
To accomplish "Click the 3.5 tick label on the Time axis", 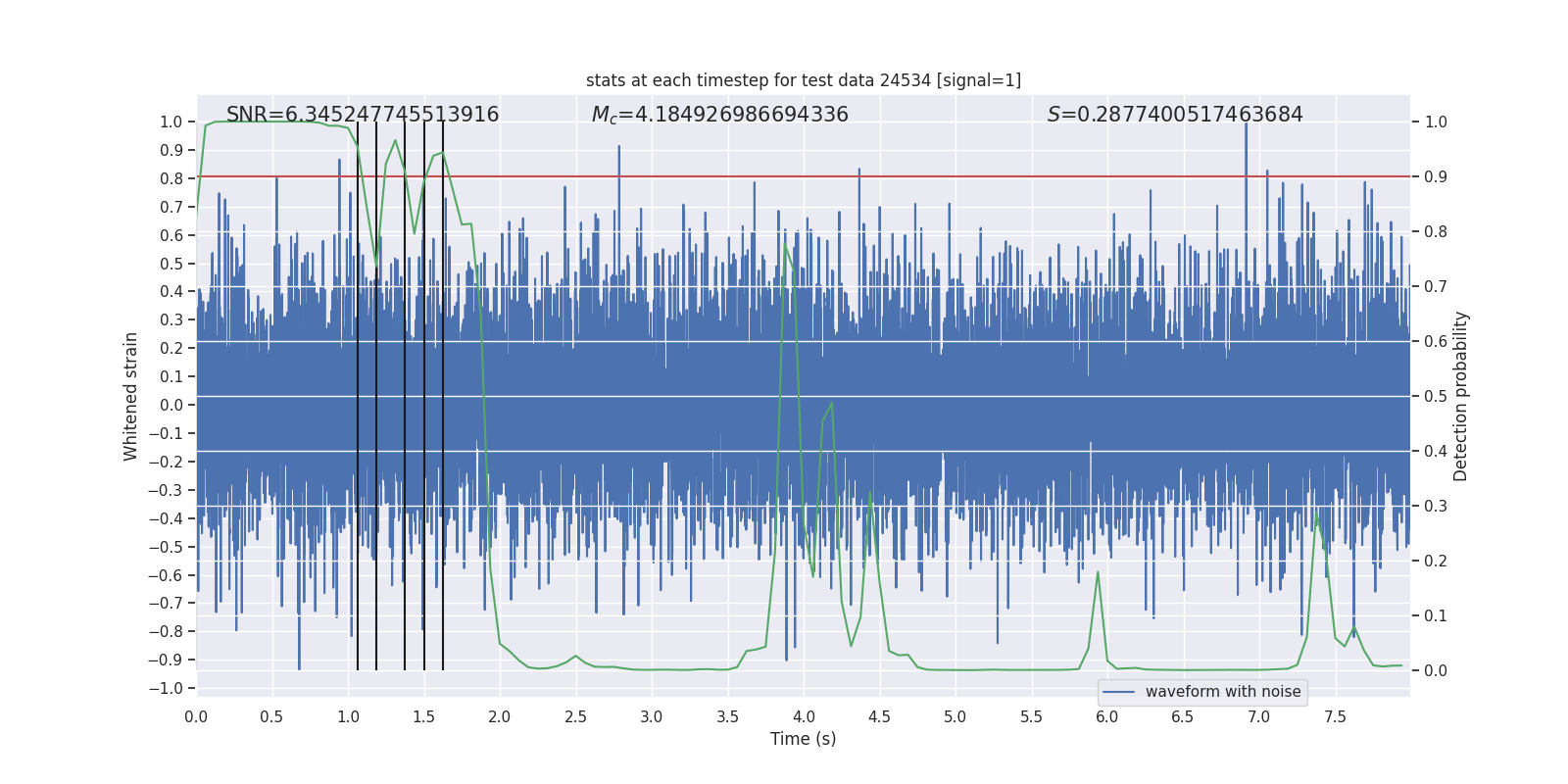I will (x=727, y=716).
